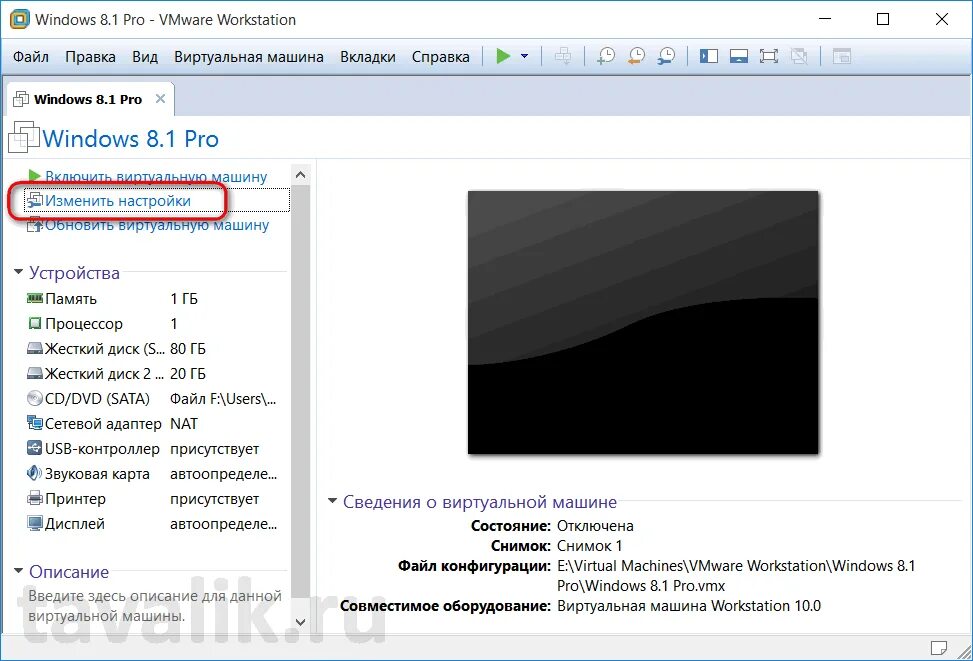This screenshot has width=973, height=661.
Task: Open the Виртуальная машина menu
Action: point(249,56)
